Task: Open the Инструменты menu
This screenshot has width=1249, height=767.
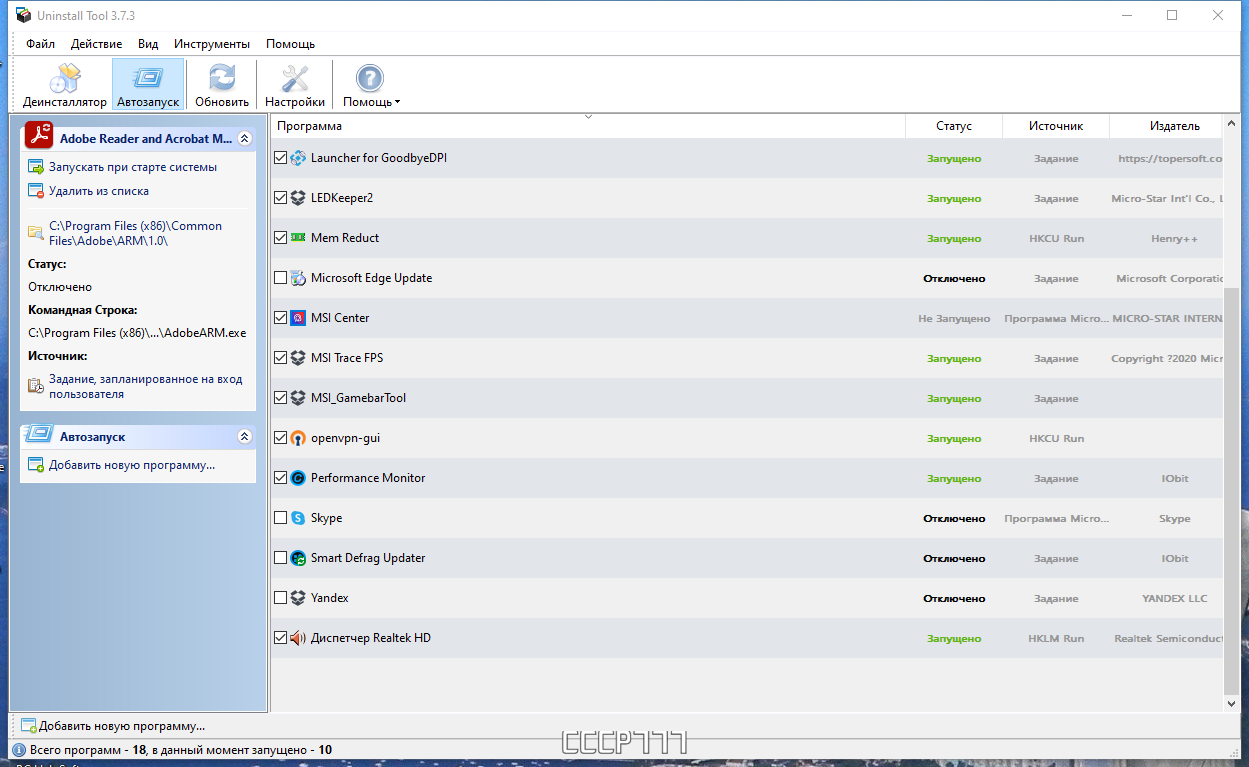Action: pos(212,44)
